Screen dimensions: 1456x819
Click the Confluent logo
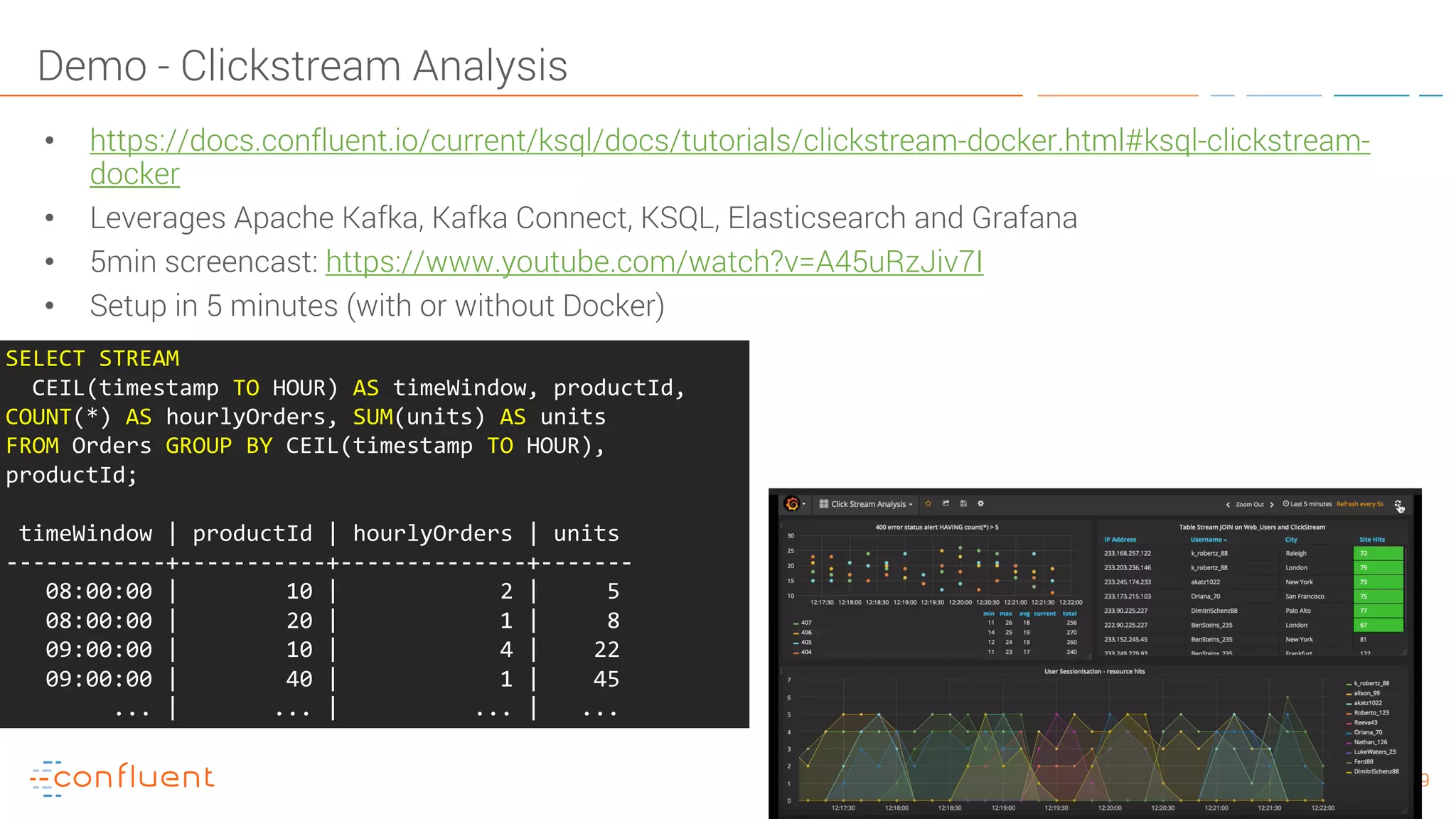pos(122,778)
